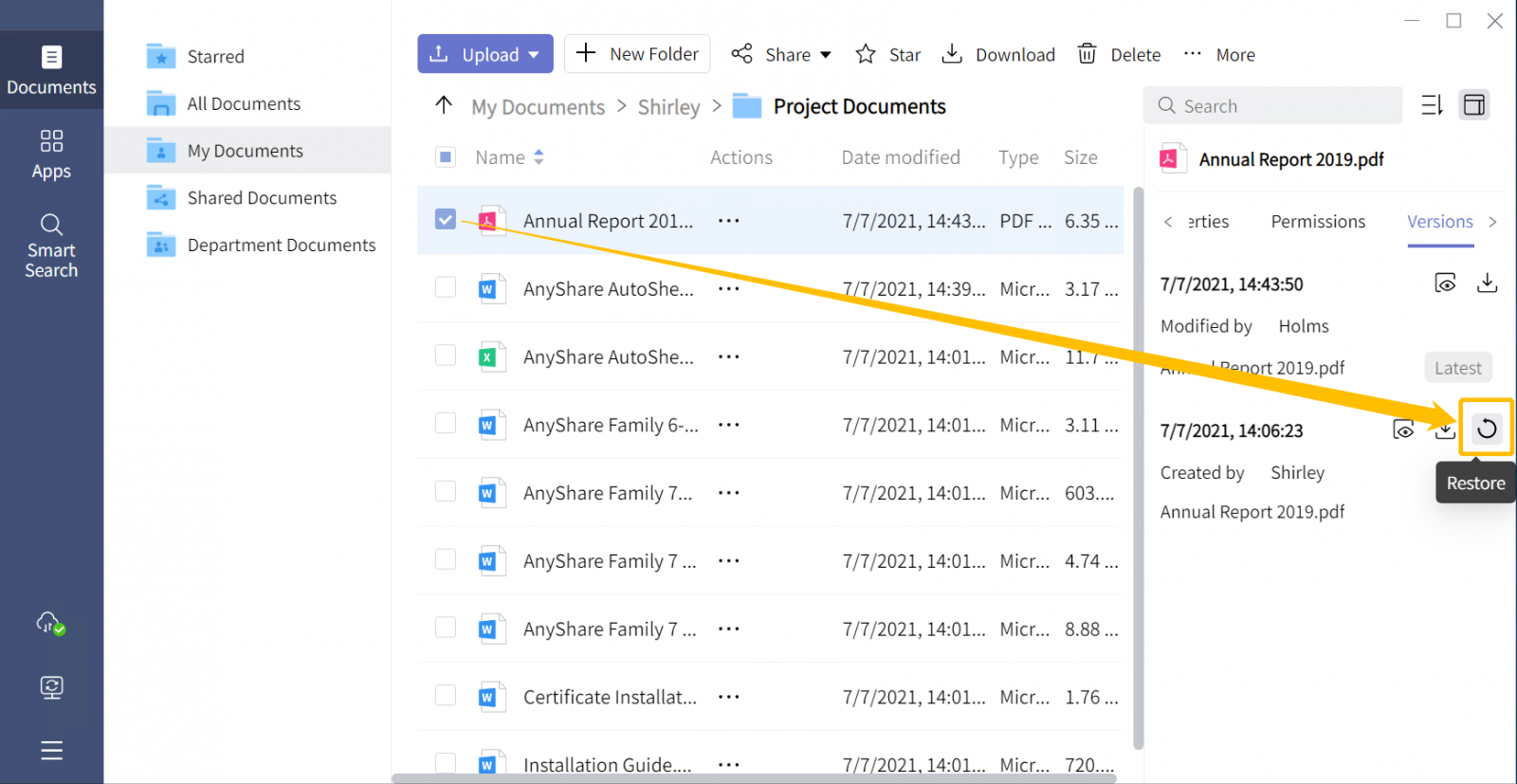Navigate to Shirley in breadcrumb
Image resolution: width=1517 pixels, height=784 pixels.
click(x=668, y=107)
